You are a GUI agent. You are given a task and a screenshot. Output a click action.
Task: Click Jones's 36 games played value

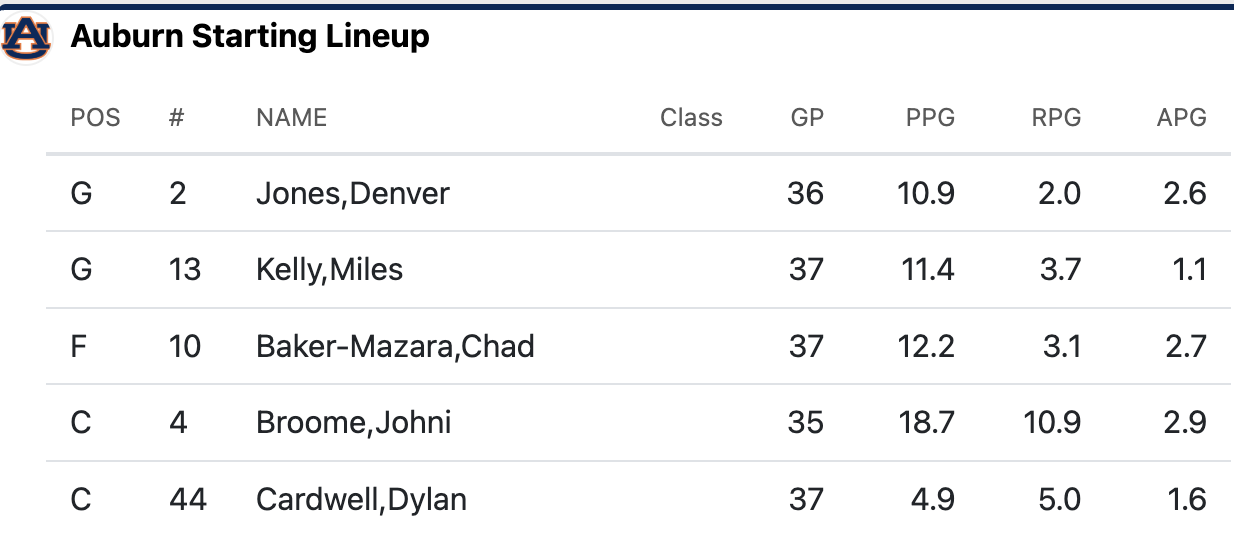tap(805, 193)
